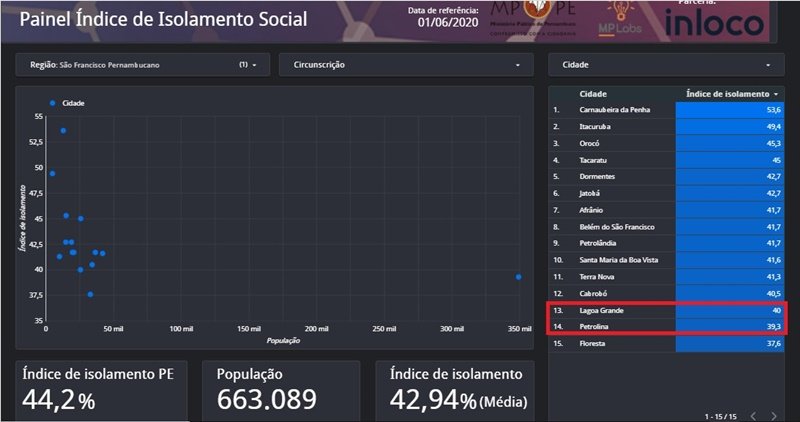This screenshot has height=422, width=800.
Task: Select the outlier data point near 350 mil
Action: point(518,277)
